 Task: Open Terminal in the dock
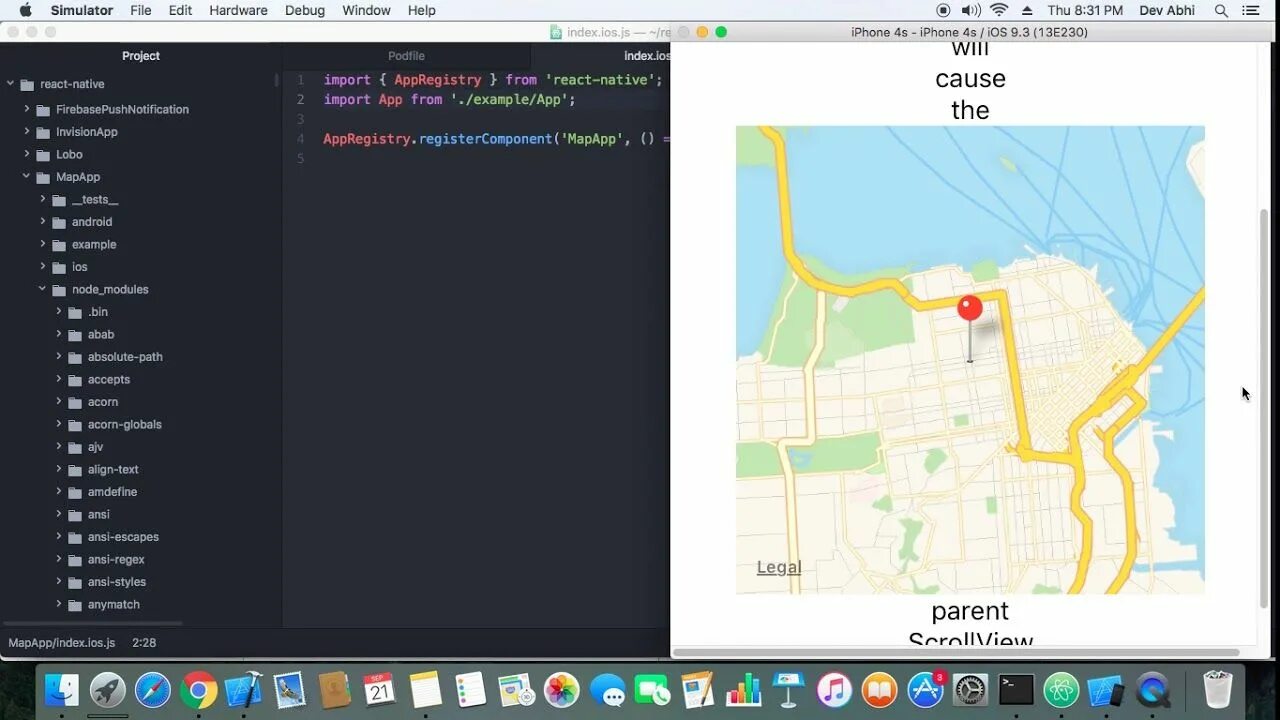(x=1016, y=690)
